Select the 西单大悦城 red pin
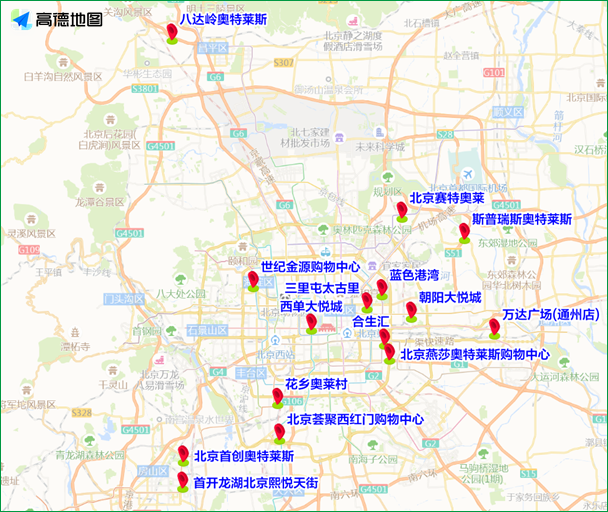This screenshot has width=608, height=512. click(x=311, y=324)
